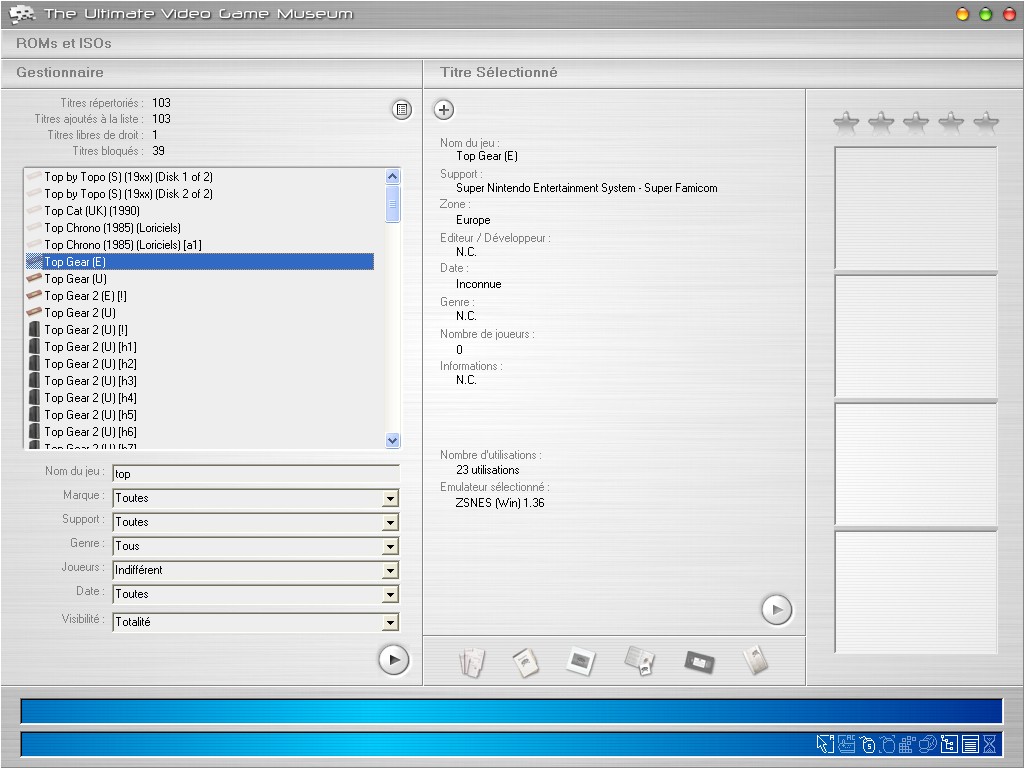Click the game list scroll up arrow
Screen dimensions: 1024x768
392,176
